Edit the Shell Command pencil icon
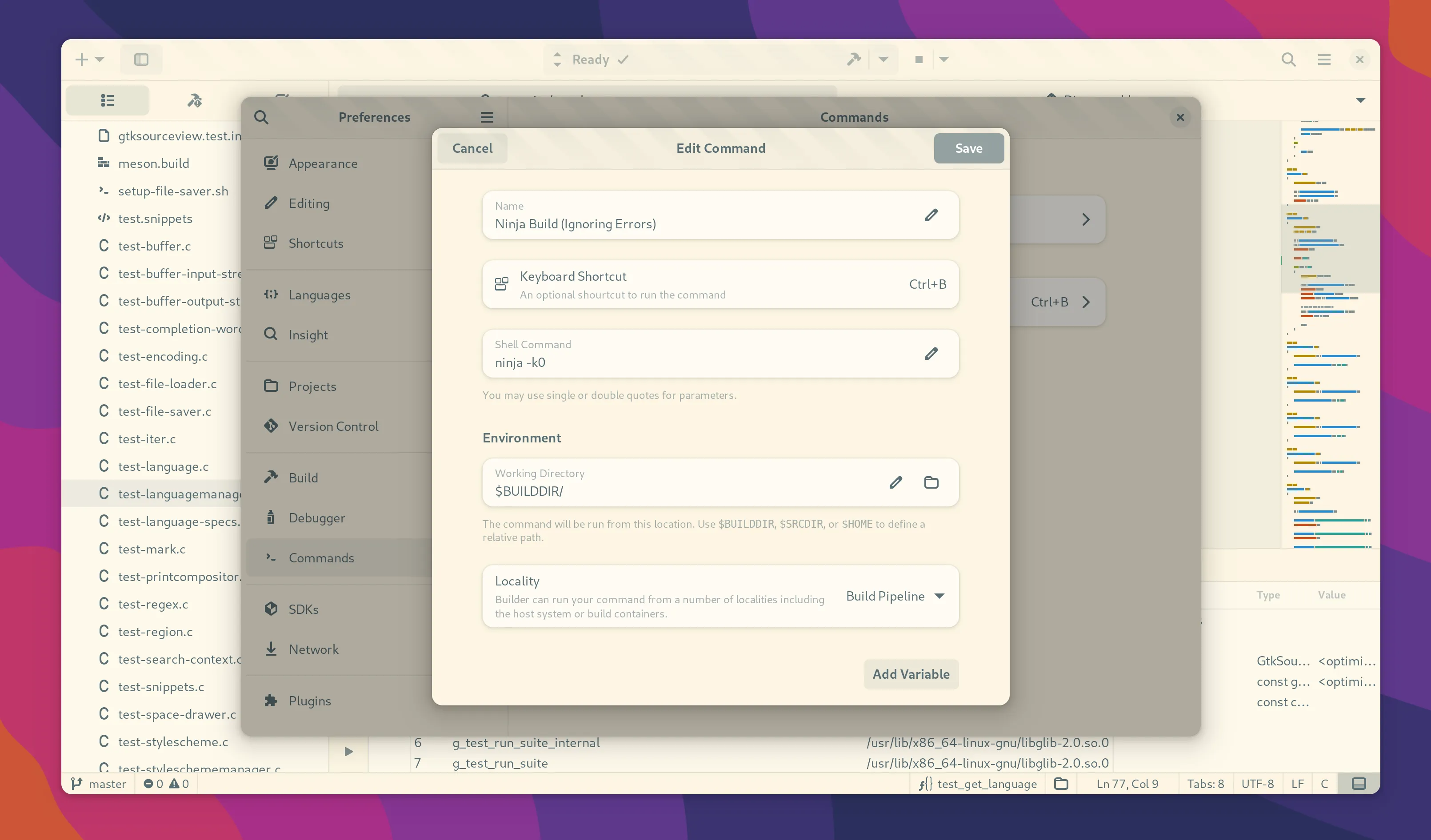Image resolution: width=1431 pixels, height=840 pixels. click(x=931, y=354)
